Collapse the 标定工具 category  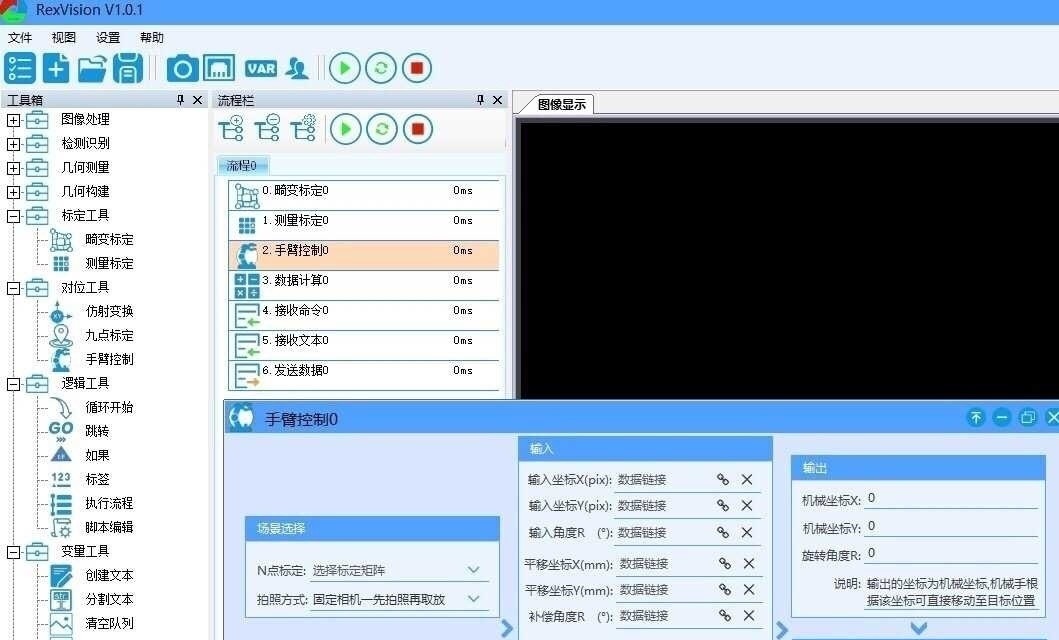pos(14,217)
